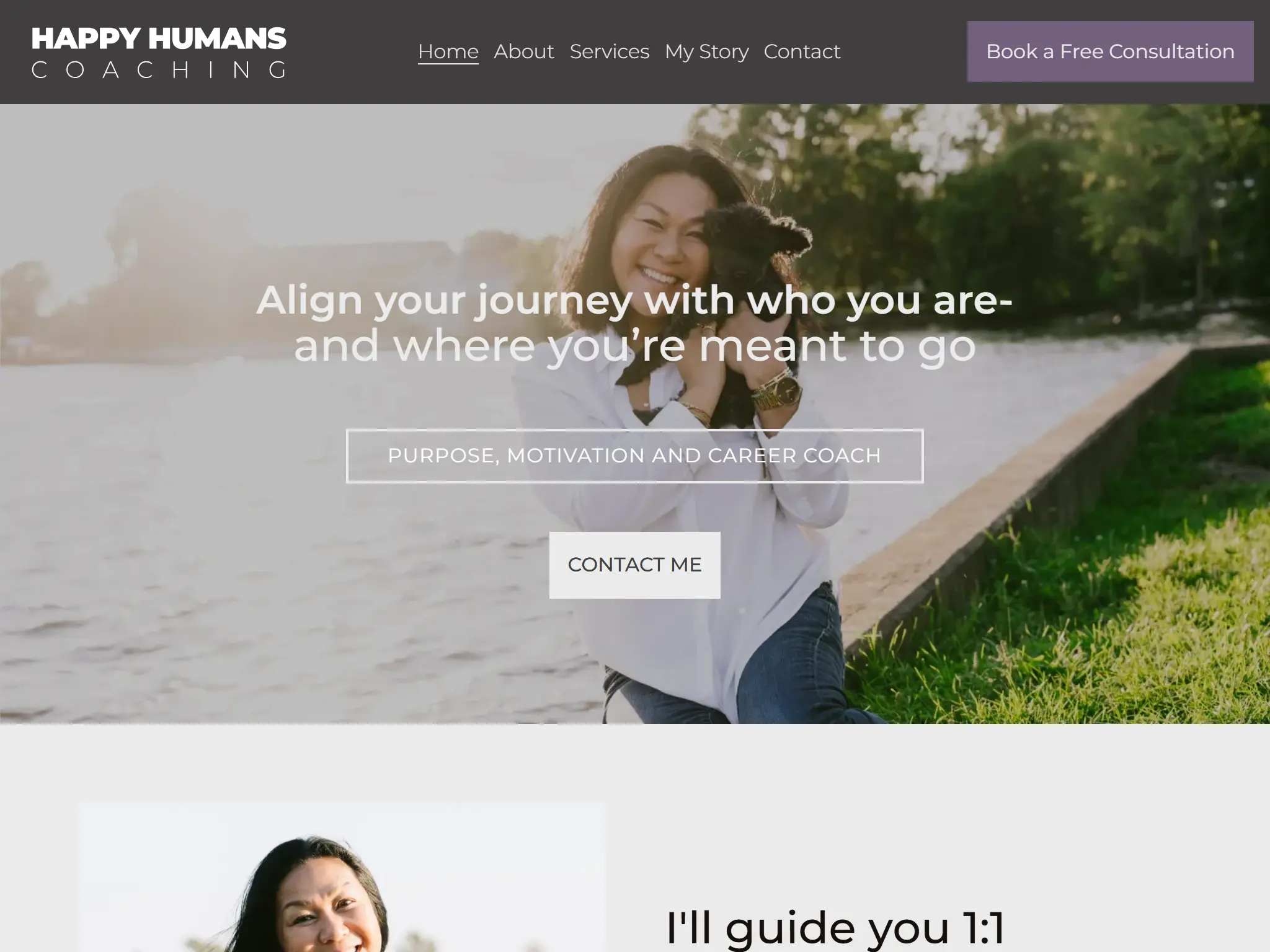The height and width of the screenshot is (952, 1270).
Task: Click the 'I'll guide you 1:1' heading
Action: point(835,928)
